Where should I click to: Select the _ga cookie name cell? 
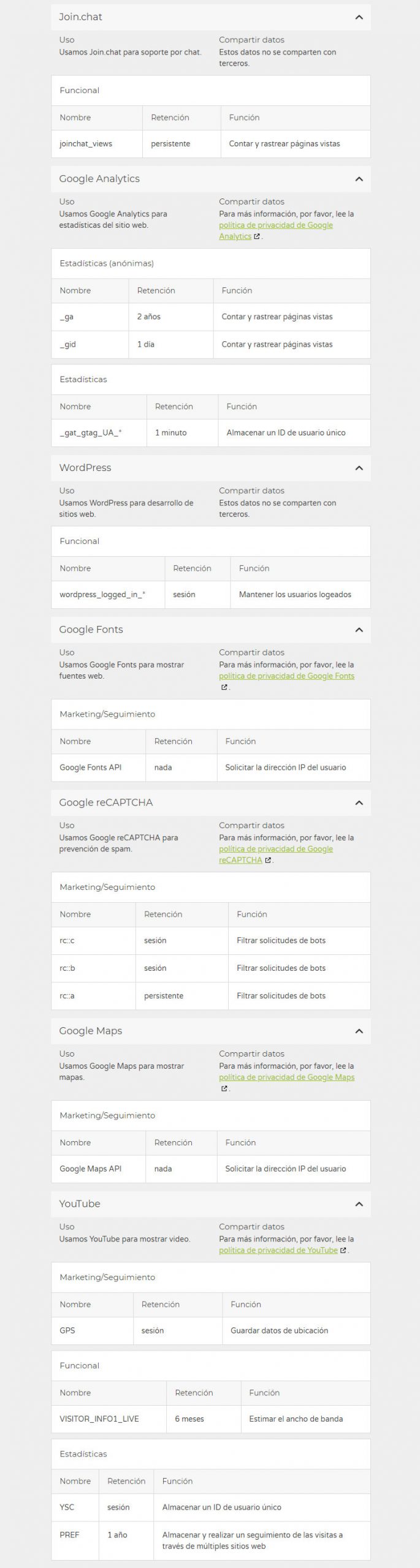pyautogui.click(x=90, y=317)
